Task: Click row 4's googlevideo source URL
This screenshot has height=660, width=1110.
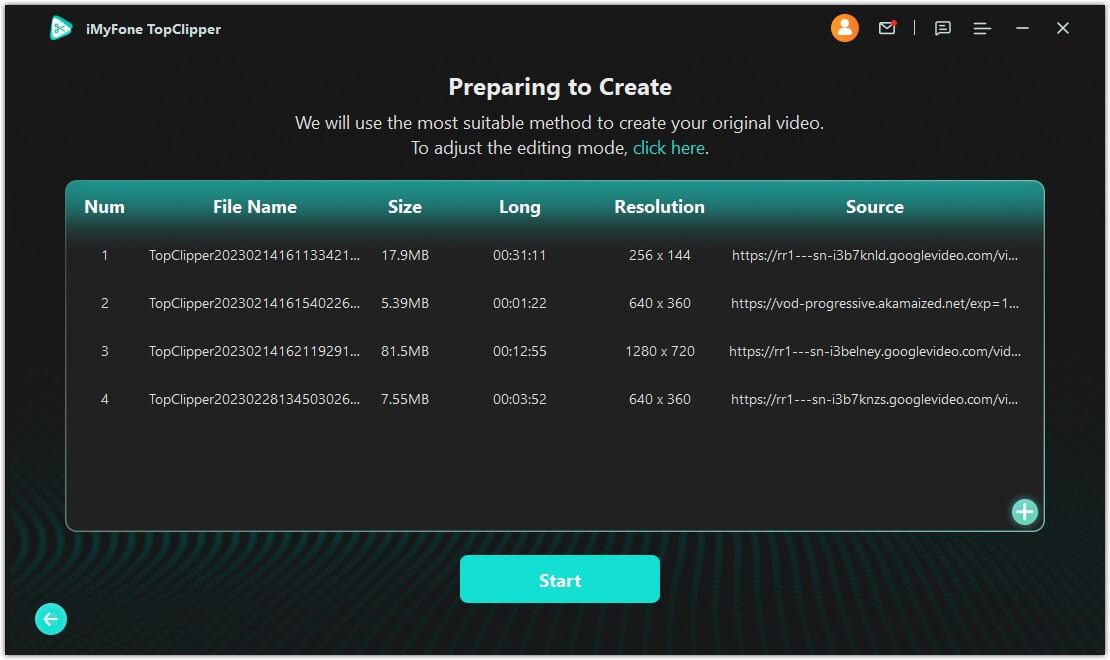Action: click(x=875, y=399)
